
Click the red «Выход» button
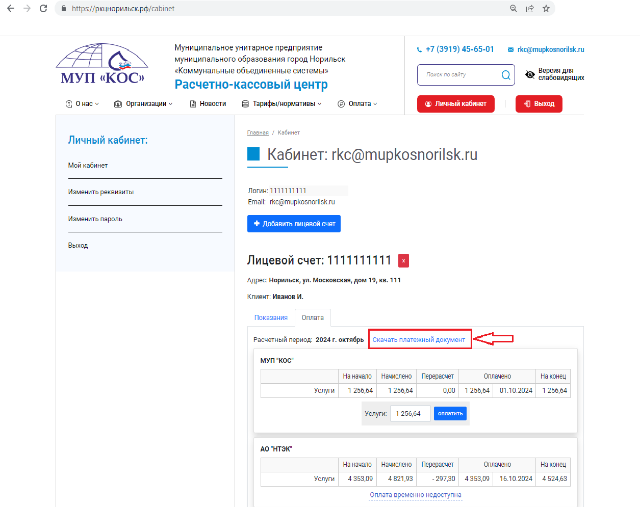coord(539,103)
